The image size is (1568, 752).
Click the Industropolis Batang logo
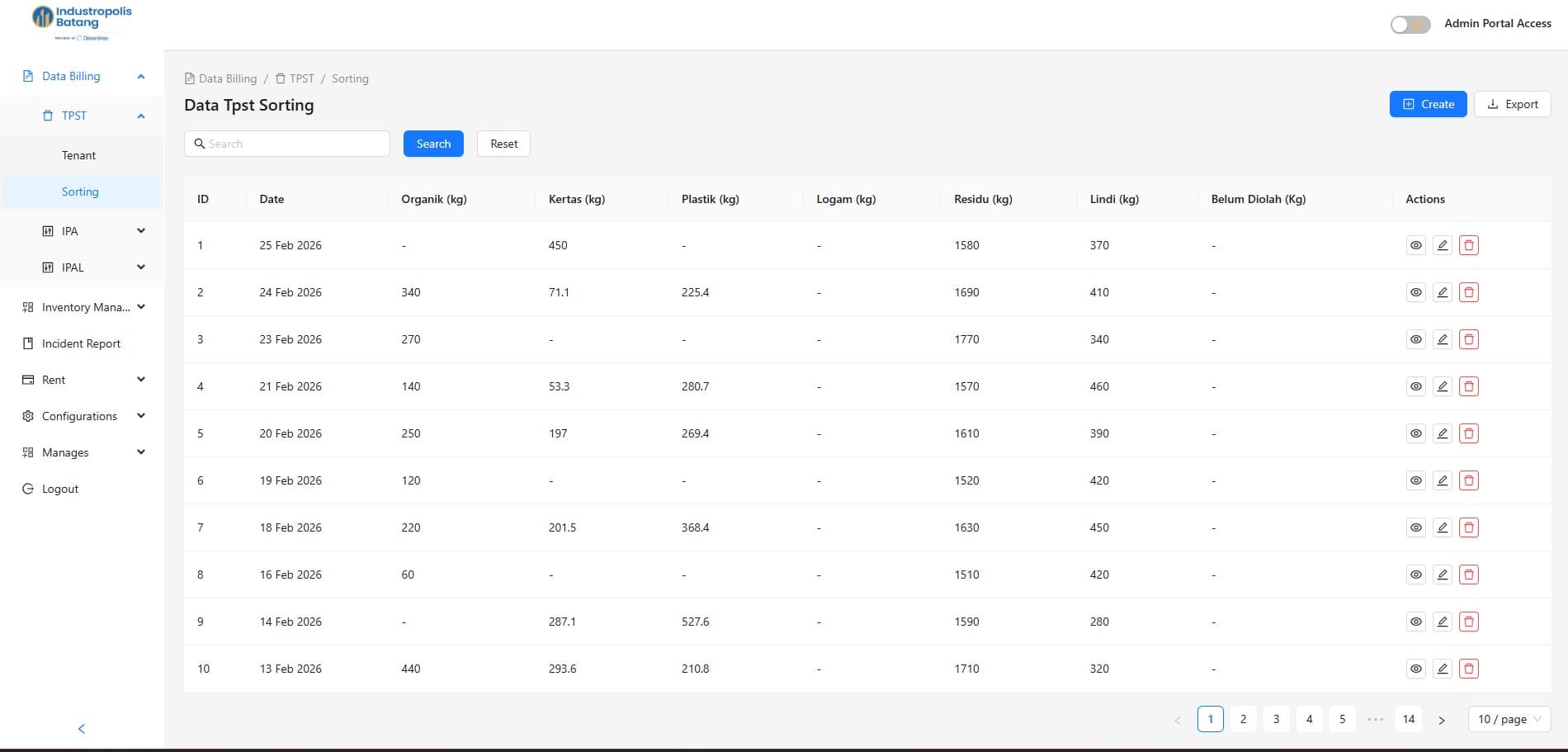click(x=81, y=23)
